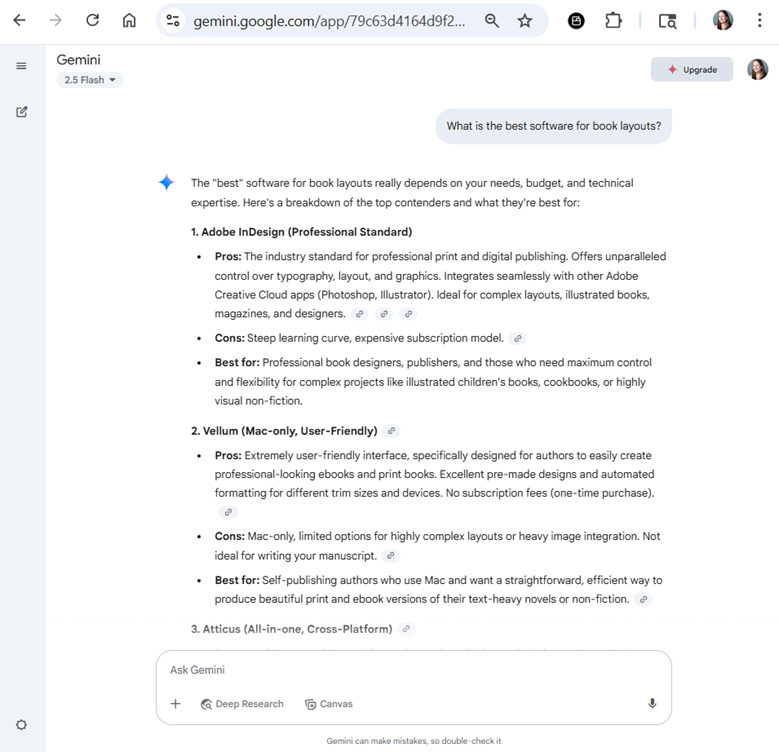
Task: Open source link after 'novels or non-fiction.'
Action: (x=643, y=599)
